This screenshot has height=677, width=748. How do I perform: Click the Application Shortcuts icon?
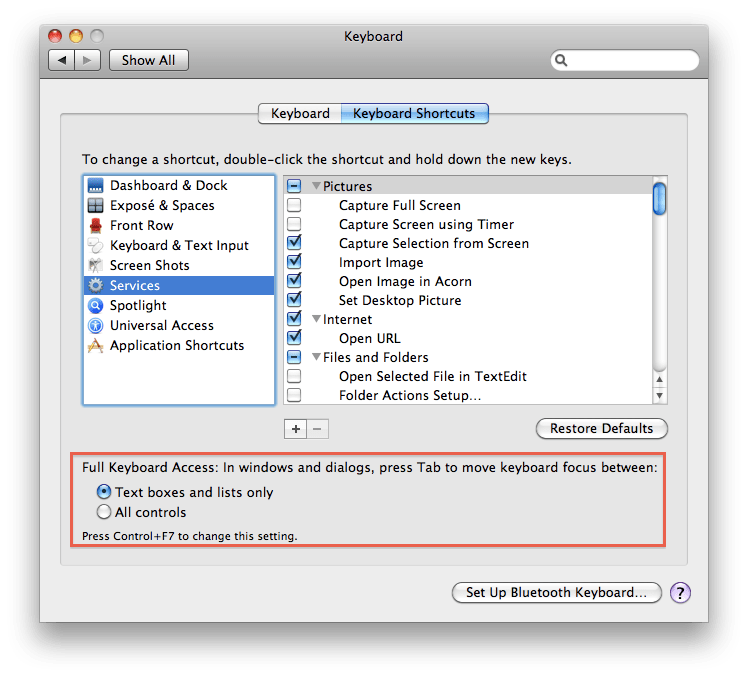tap(95, 345)
